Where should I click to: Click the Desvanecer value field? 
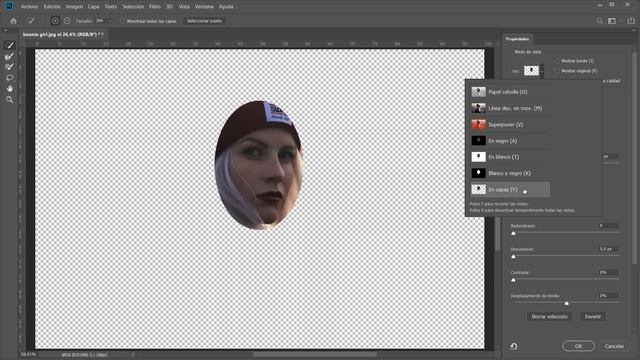point(609,249)
